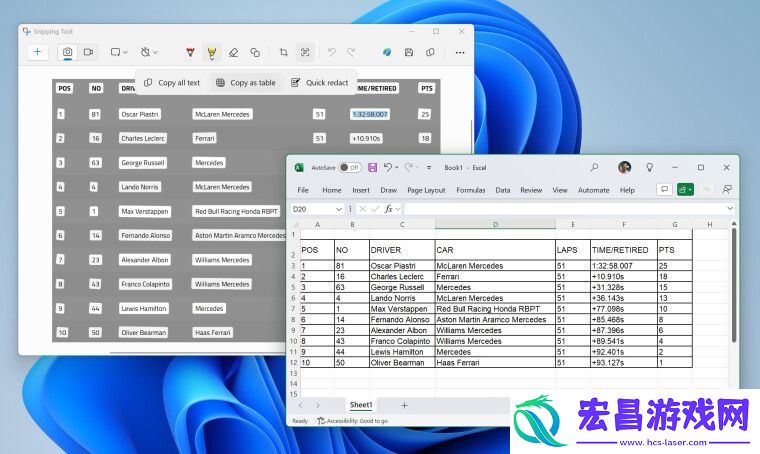This screenshot has height=454, width=760.
Task: Click the lightbulb ideas icon in Excel
Action: [x=649, y=168]
